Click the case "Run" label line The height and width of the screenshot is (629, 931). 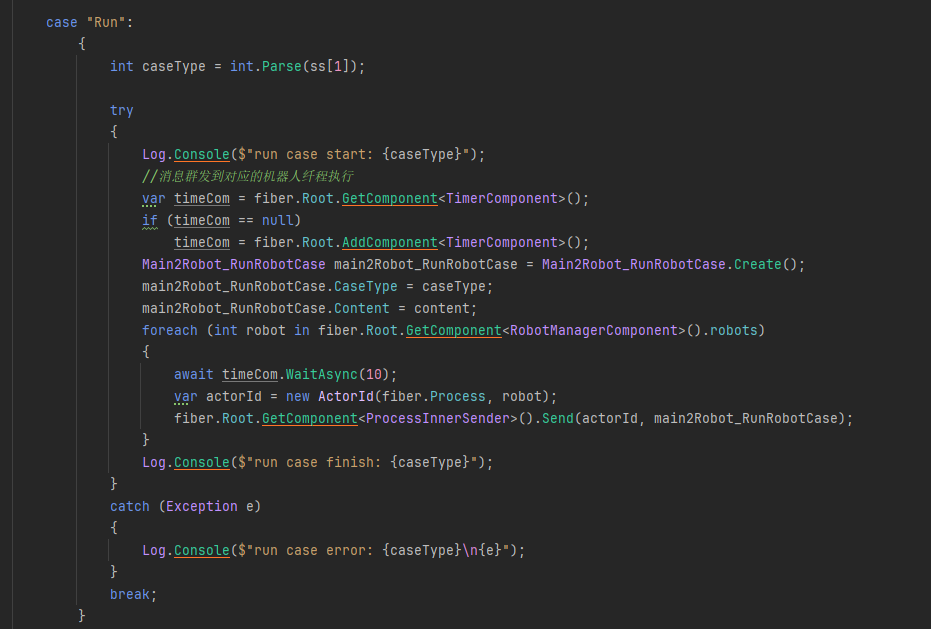(x=90, y=23)
